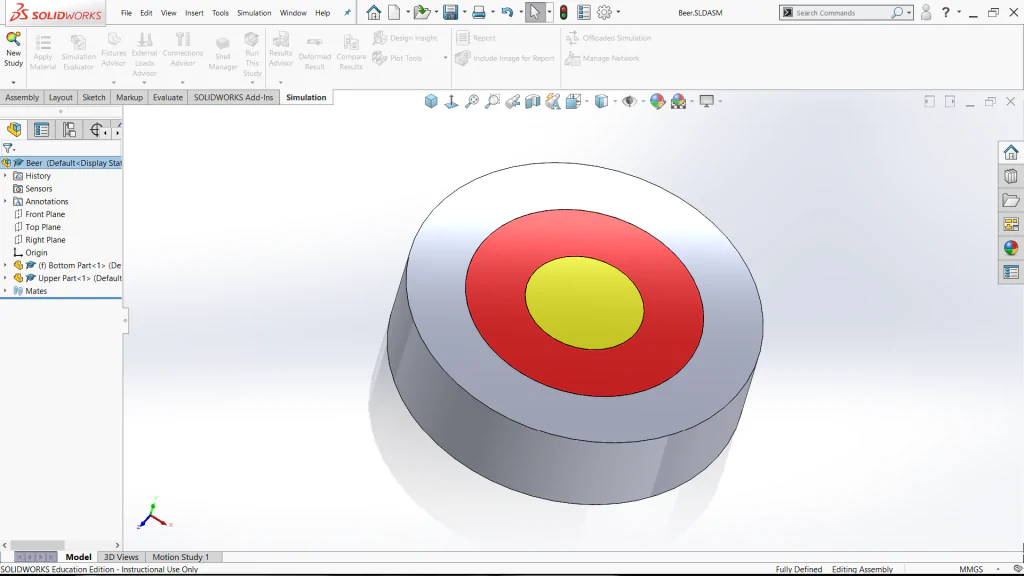Select the yellow center face of the model

click(x=584, y=302)
